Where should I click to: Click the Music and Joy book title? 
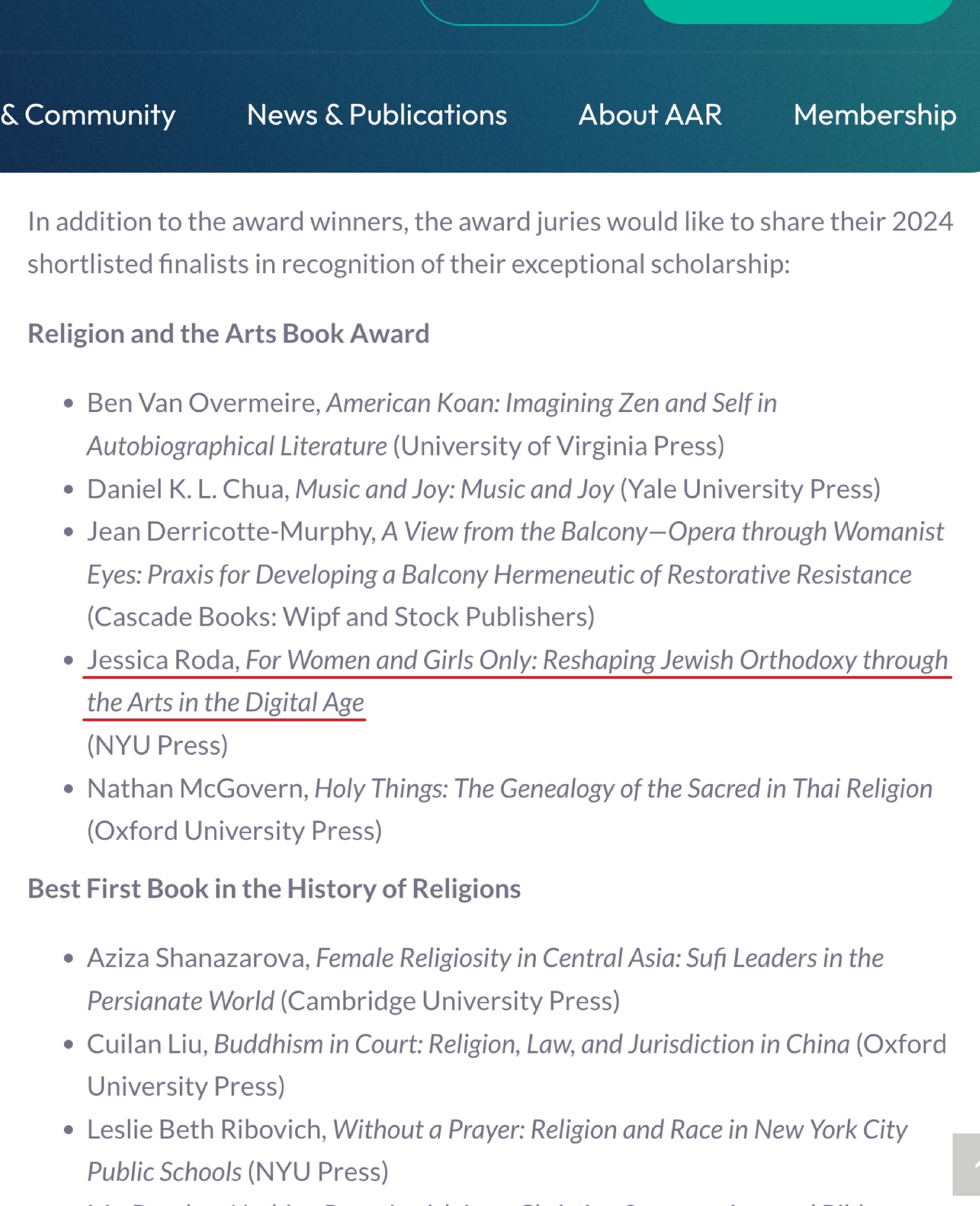click(x=454, y=489)
